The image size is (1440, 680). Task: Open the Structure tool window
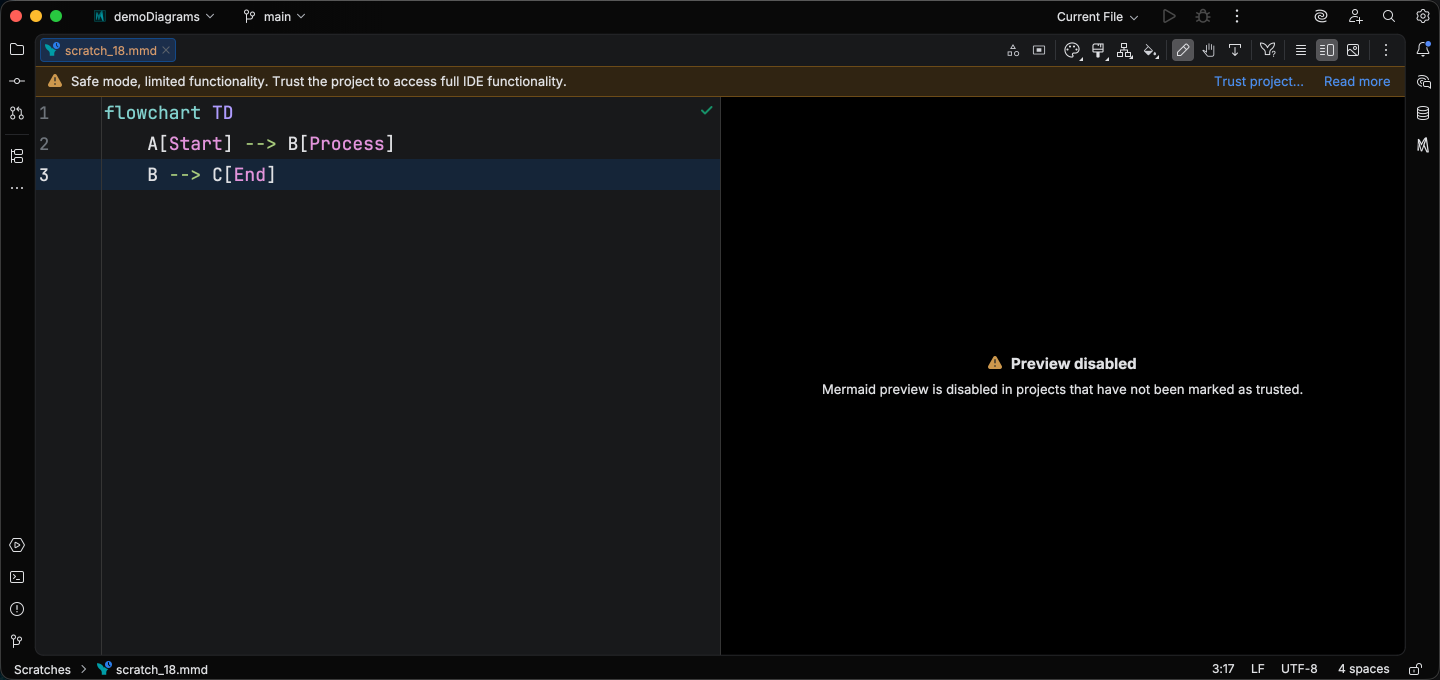[17, 156]
